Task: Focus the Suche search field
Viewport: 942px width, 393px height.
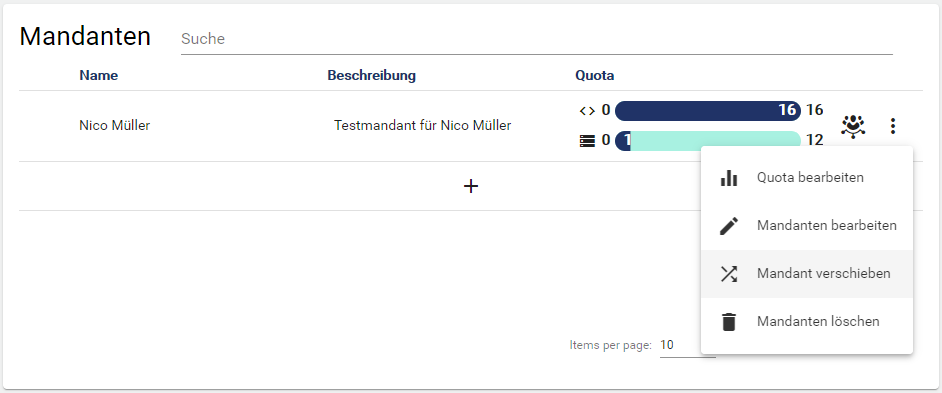Action: (x=536, y=39)
